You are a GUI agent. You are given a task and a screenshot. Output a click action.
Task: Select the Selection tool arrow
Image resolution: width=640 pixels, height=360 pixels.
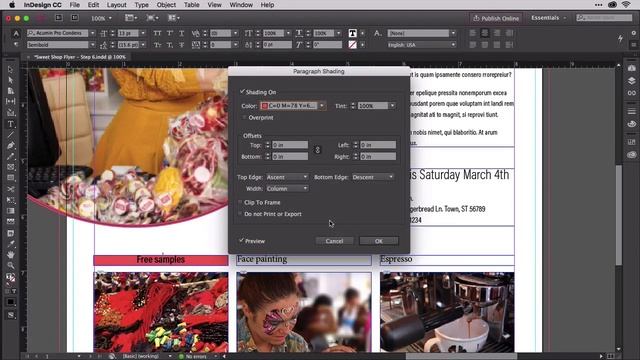click(11, 70)
